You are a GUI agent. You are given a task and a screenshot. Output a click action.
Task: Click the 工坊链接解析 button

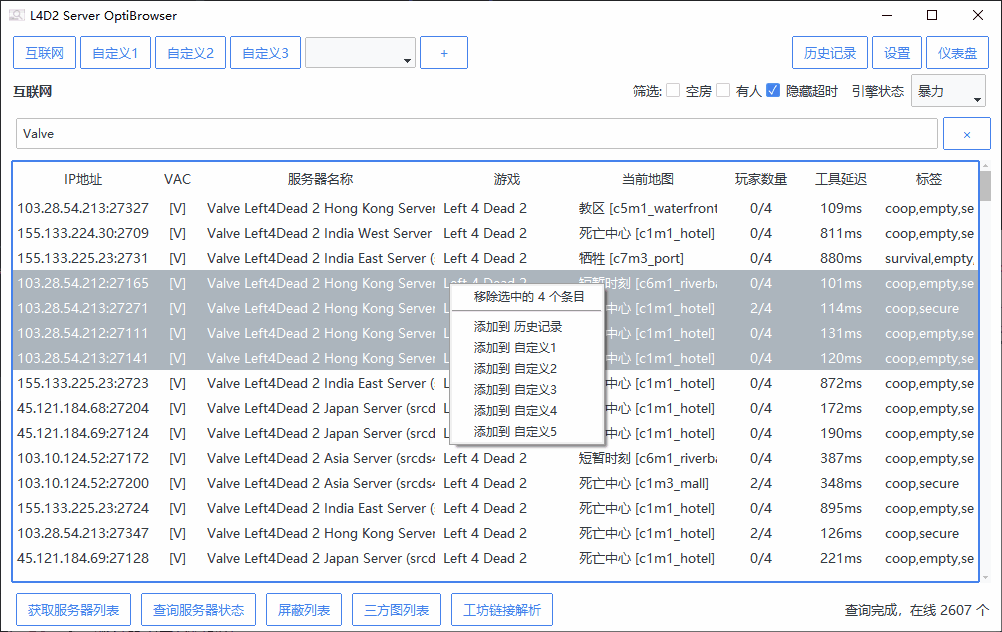(x=501, y=610)
